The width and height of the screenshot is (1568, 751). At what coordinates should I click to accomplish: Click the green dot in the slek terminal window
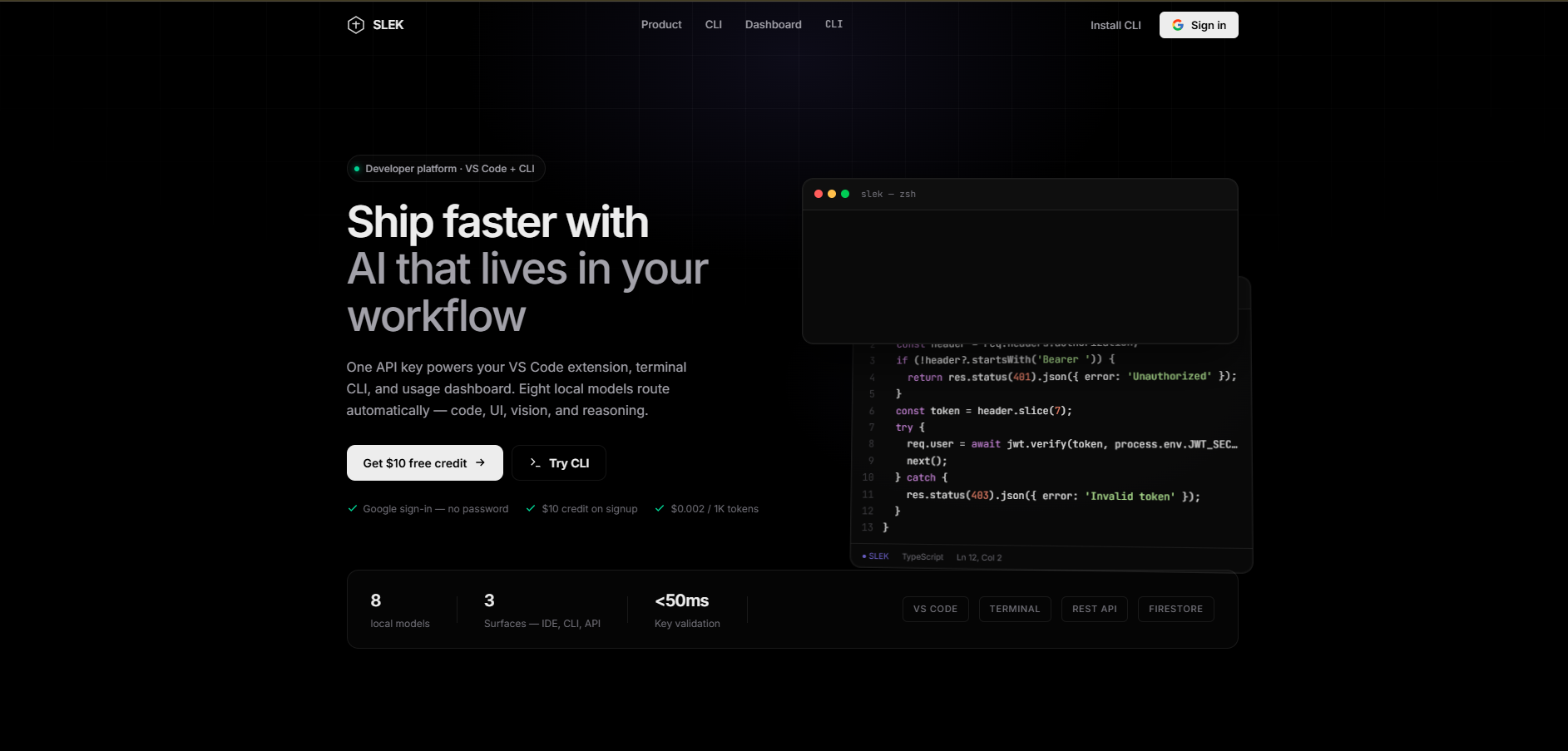point(845,194)
